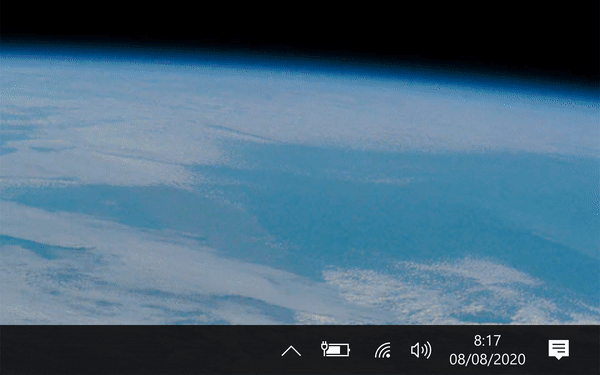Image resolution: width=600 pixels, height=375 pixels.
Task: Click the sound waves of the volume icon
Action: (427, 350)
